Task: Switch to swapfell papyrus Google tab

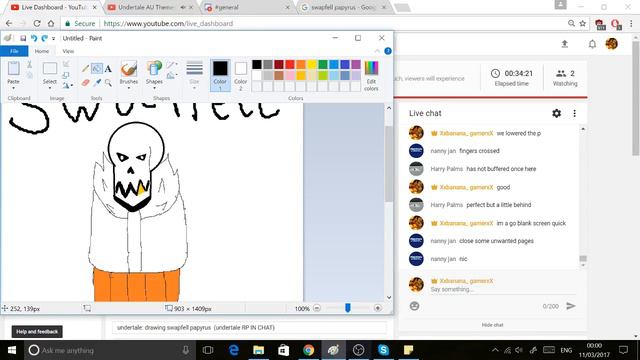Action: pos(343,7)
